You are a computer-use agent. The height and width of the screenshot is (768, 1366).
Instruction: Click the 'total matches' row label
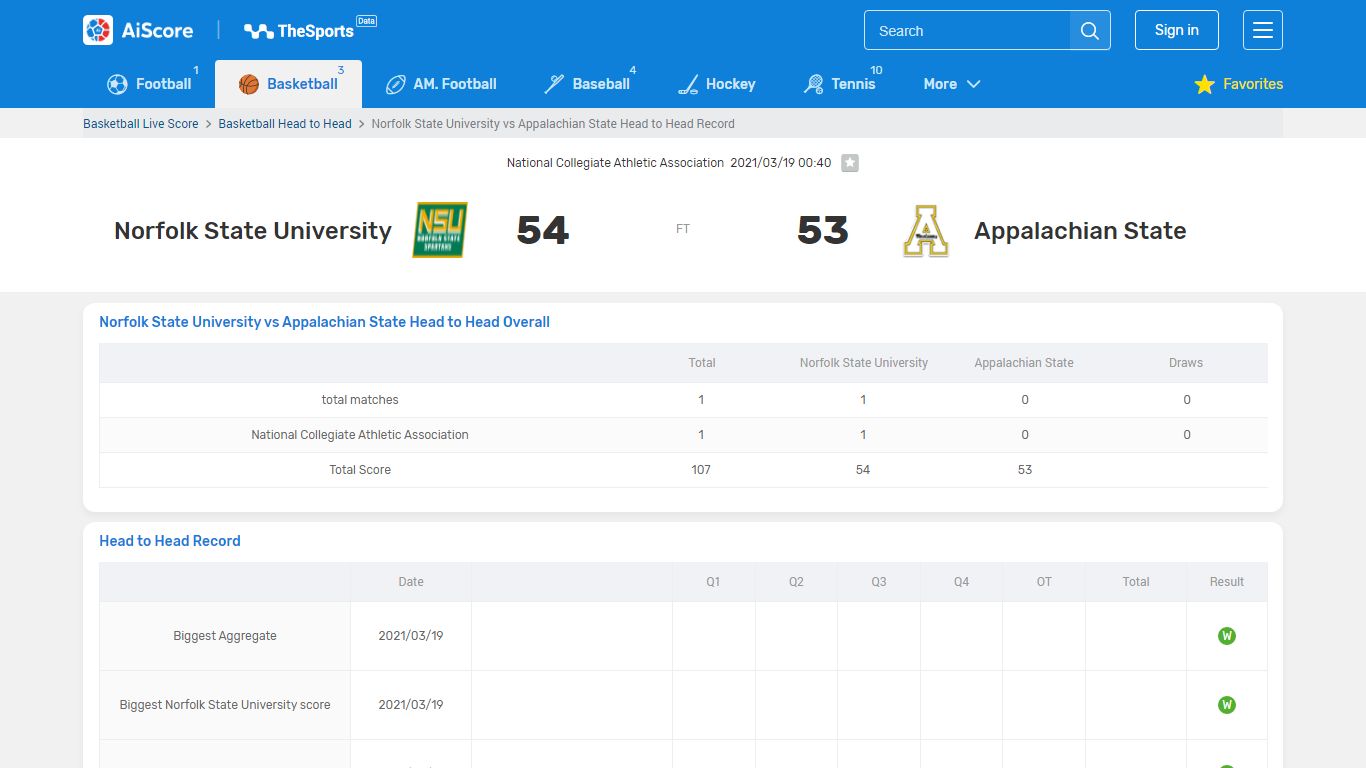360,400
